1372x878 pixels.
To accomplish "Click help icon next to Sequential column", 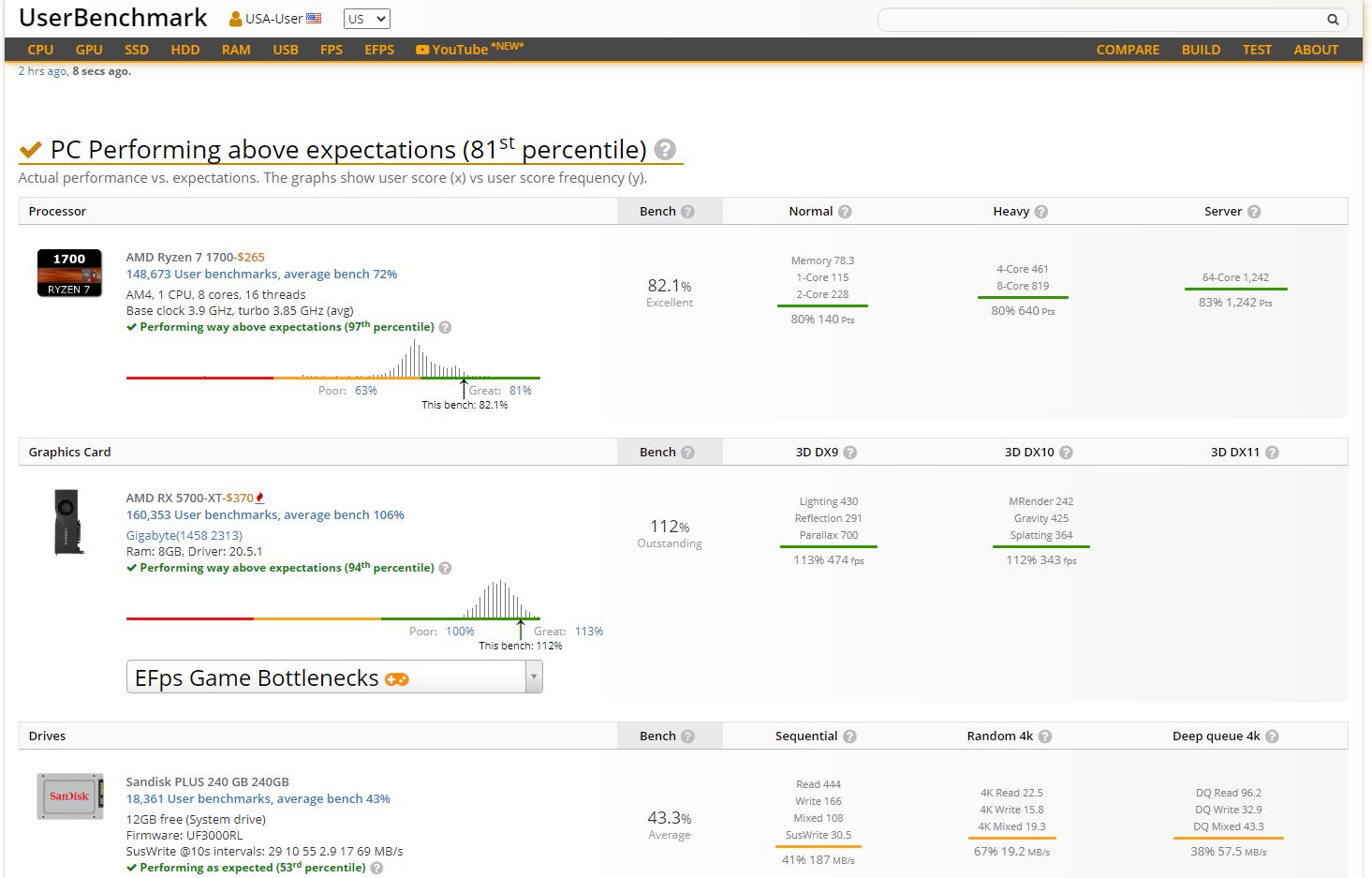I will point(849,737).
